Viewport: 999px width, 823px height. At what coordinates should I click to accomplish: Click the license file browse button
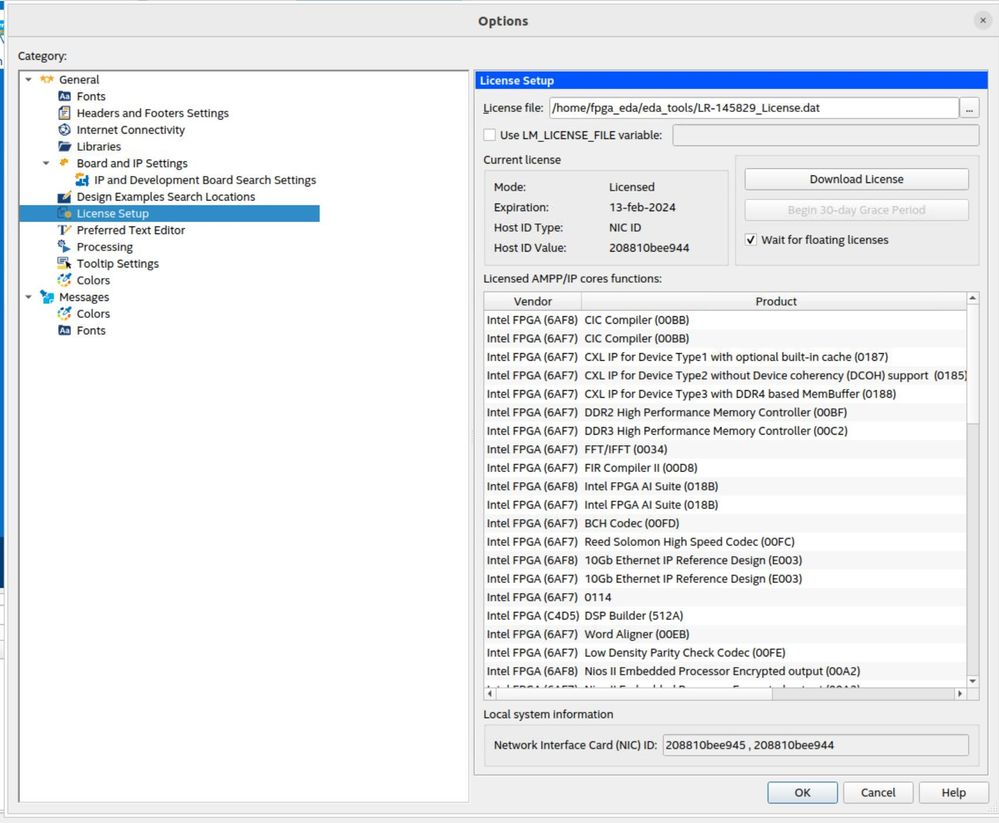pyautogui.click(x=969, y=108)
